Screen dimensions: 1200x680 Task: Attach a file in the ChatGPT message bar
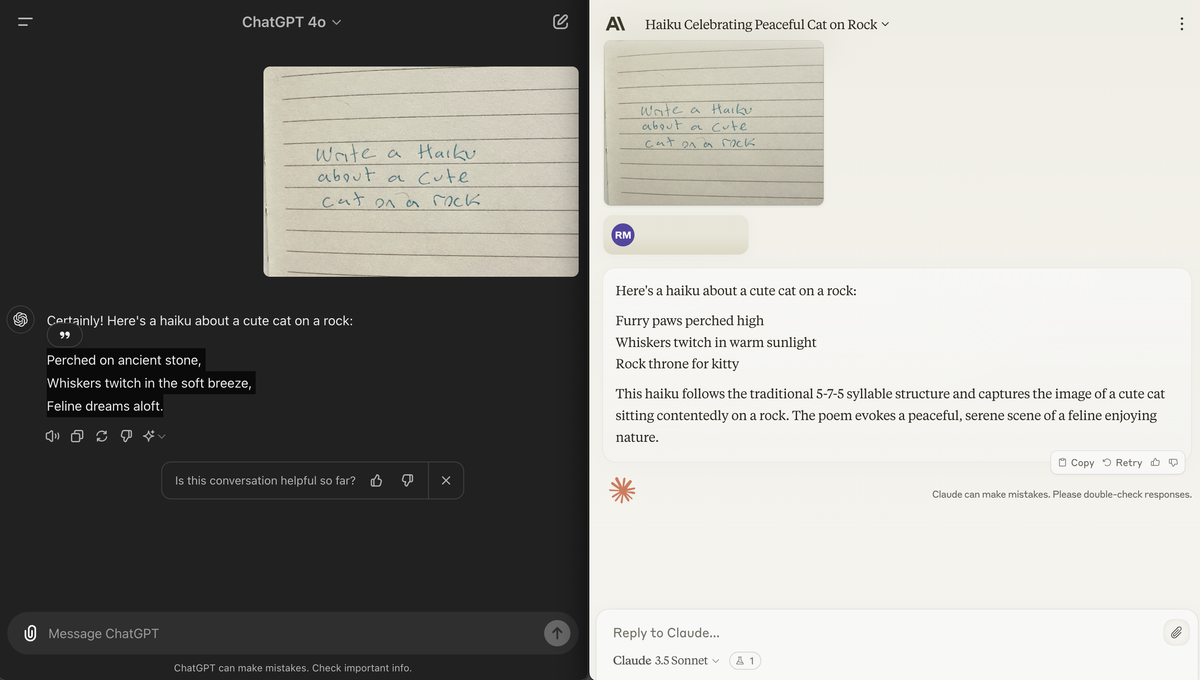coord(29,632)
